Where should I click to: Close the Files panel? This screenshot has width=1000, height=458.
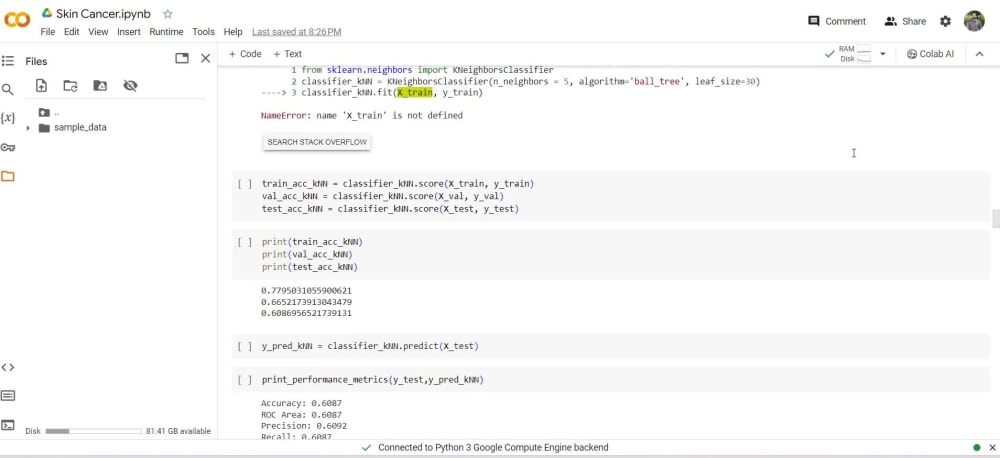click(x=205, y=58)
